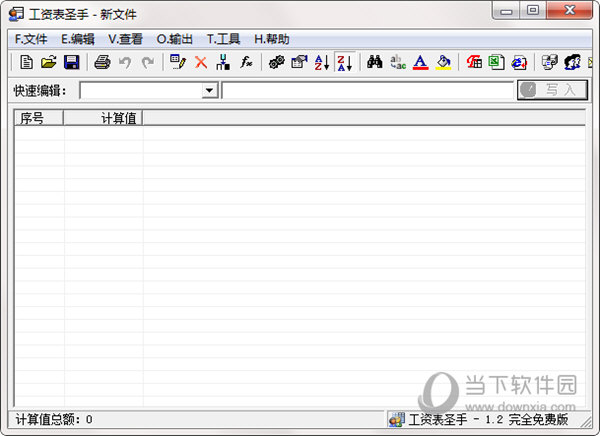Click the 写入 button
The image size is (600, 436).
552,90
